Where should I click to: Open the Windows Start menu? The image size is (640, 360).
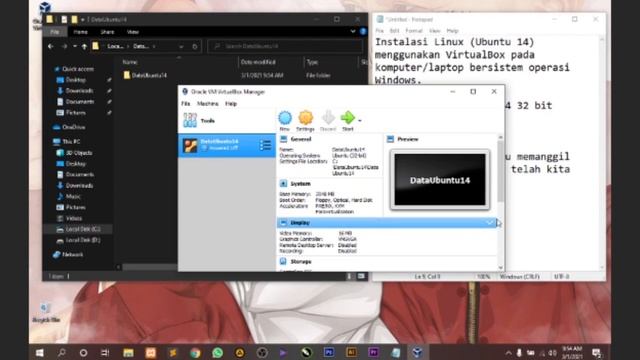40,353
